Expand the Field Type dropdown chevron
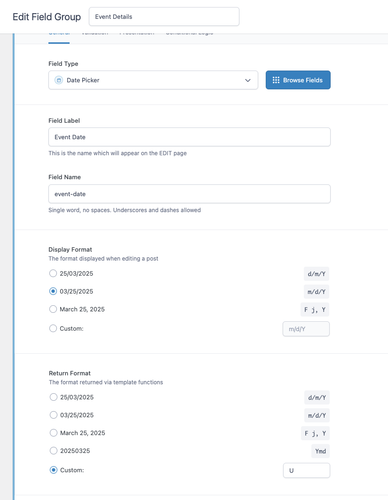The height and width of the screenshot is (500, 388). (248, 80)
